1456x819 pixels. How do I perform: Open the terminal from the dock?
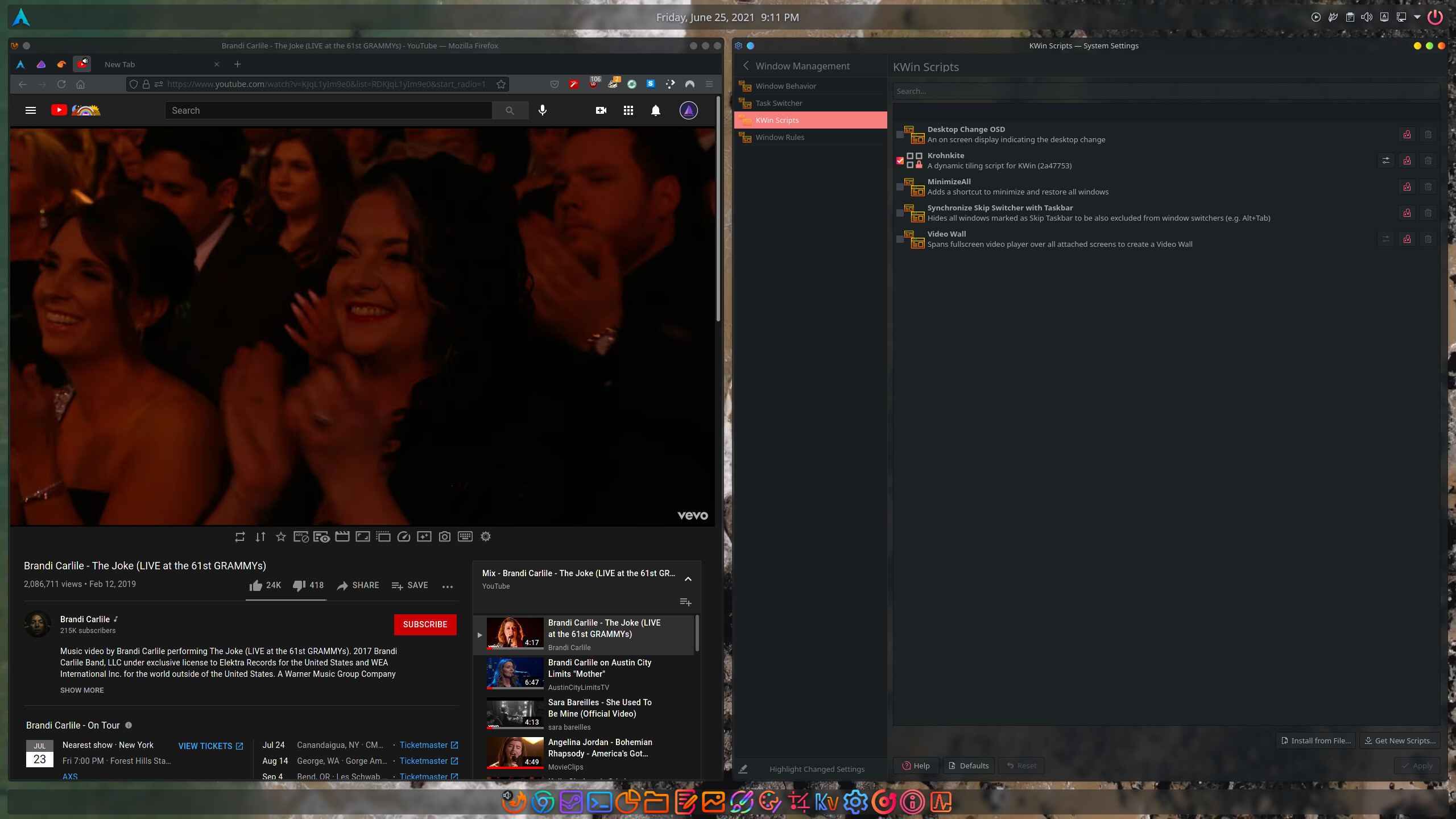599,802
